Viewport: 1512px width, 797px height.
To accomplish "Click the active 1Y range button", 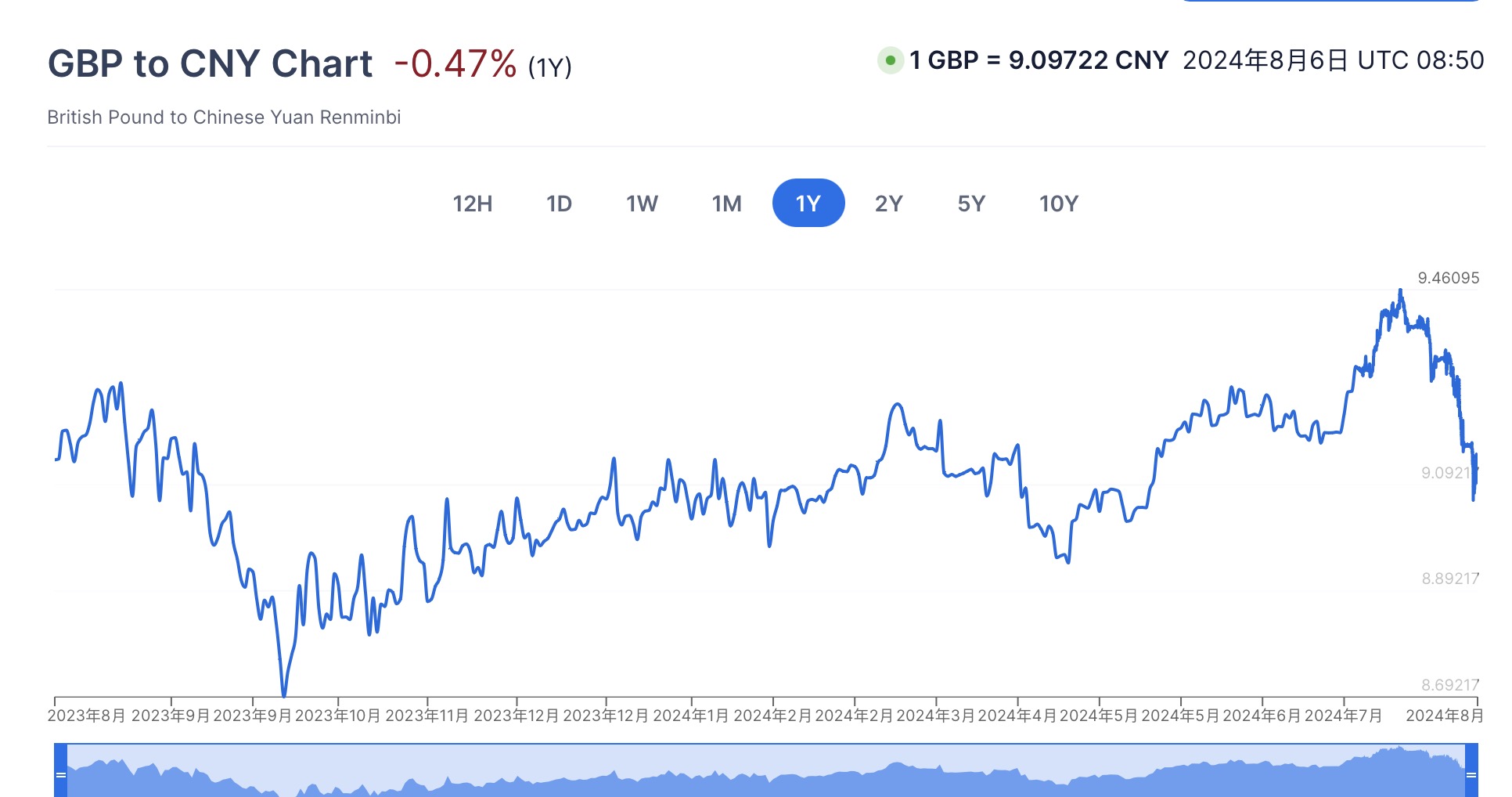I will pos(808,204).
